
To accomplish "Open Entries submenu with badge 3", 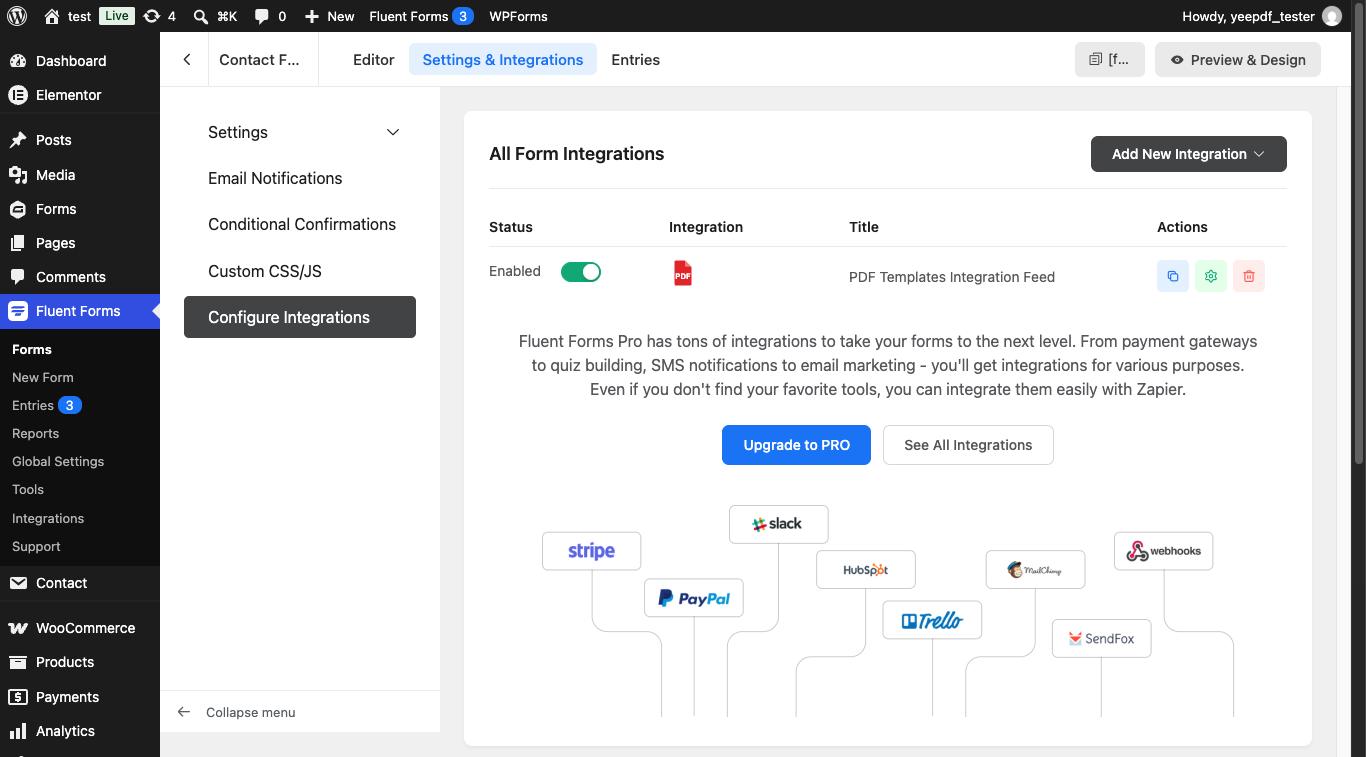I will 47,405.
